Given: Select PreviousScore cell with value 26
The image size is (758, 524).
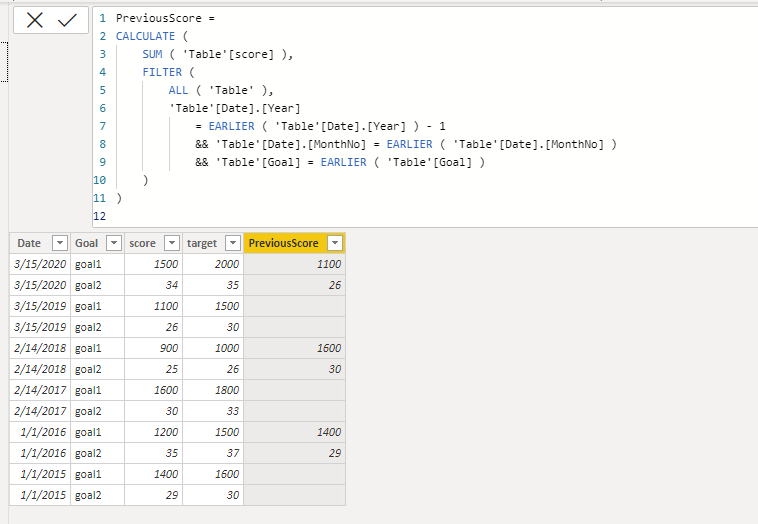Looking at the screenshot, I should coord(294,285).
